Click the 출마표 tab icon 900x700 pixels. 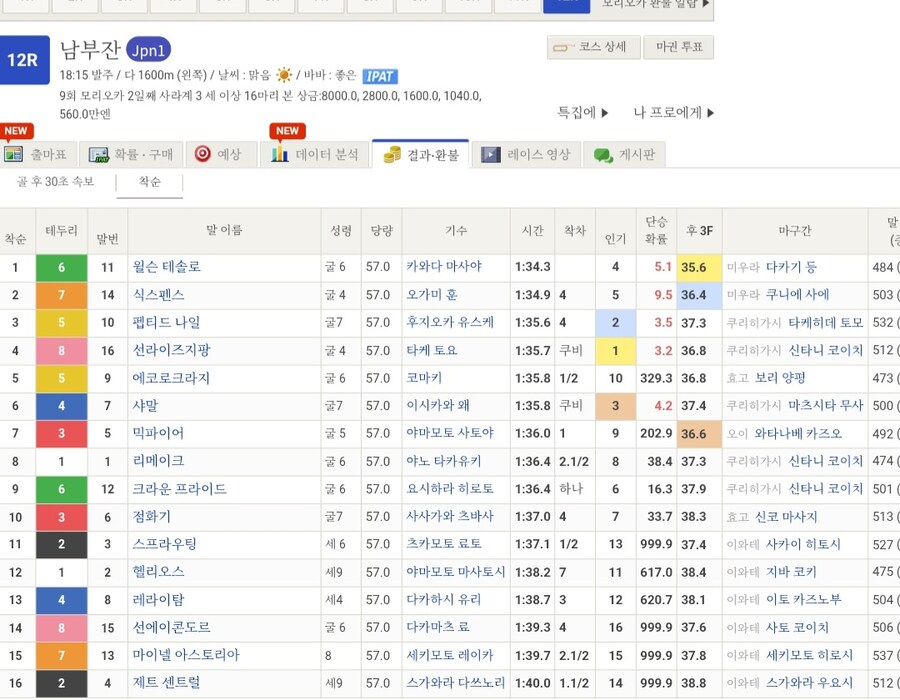coord(14,155)
